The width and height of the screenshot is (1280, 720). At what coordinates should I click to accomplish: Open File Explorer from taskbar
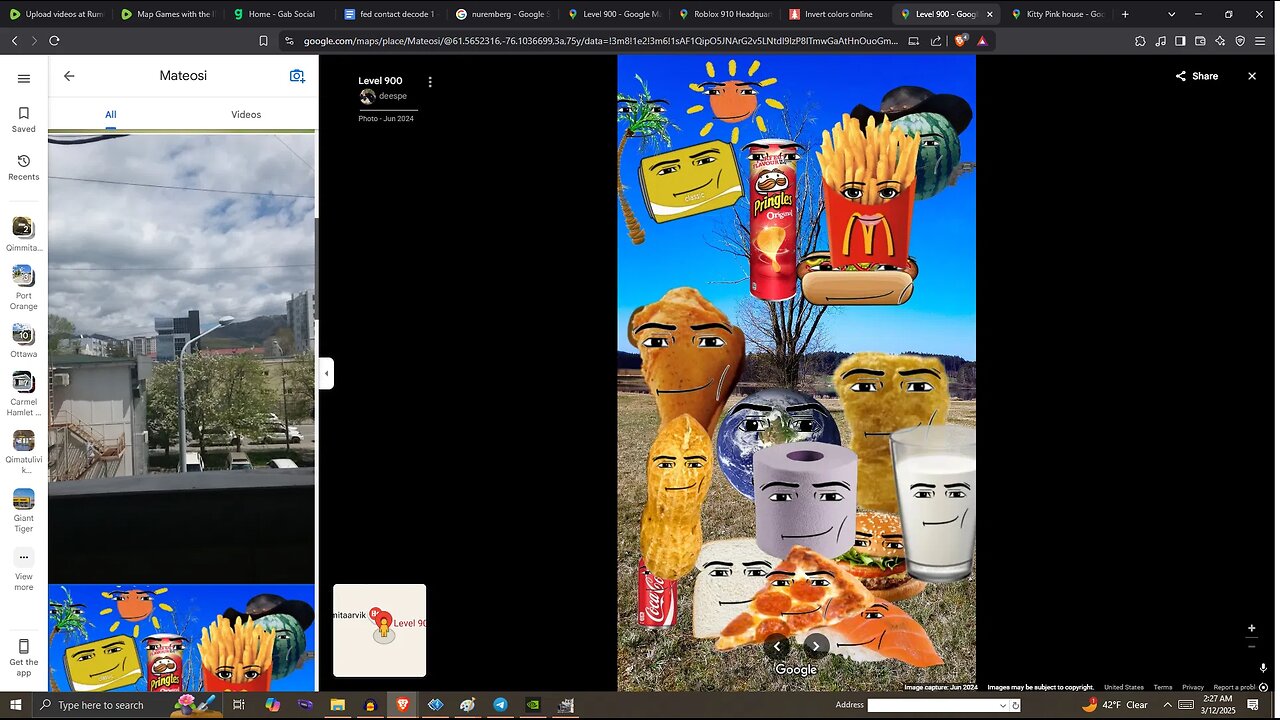click(x=338, y=705)
